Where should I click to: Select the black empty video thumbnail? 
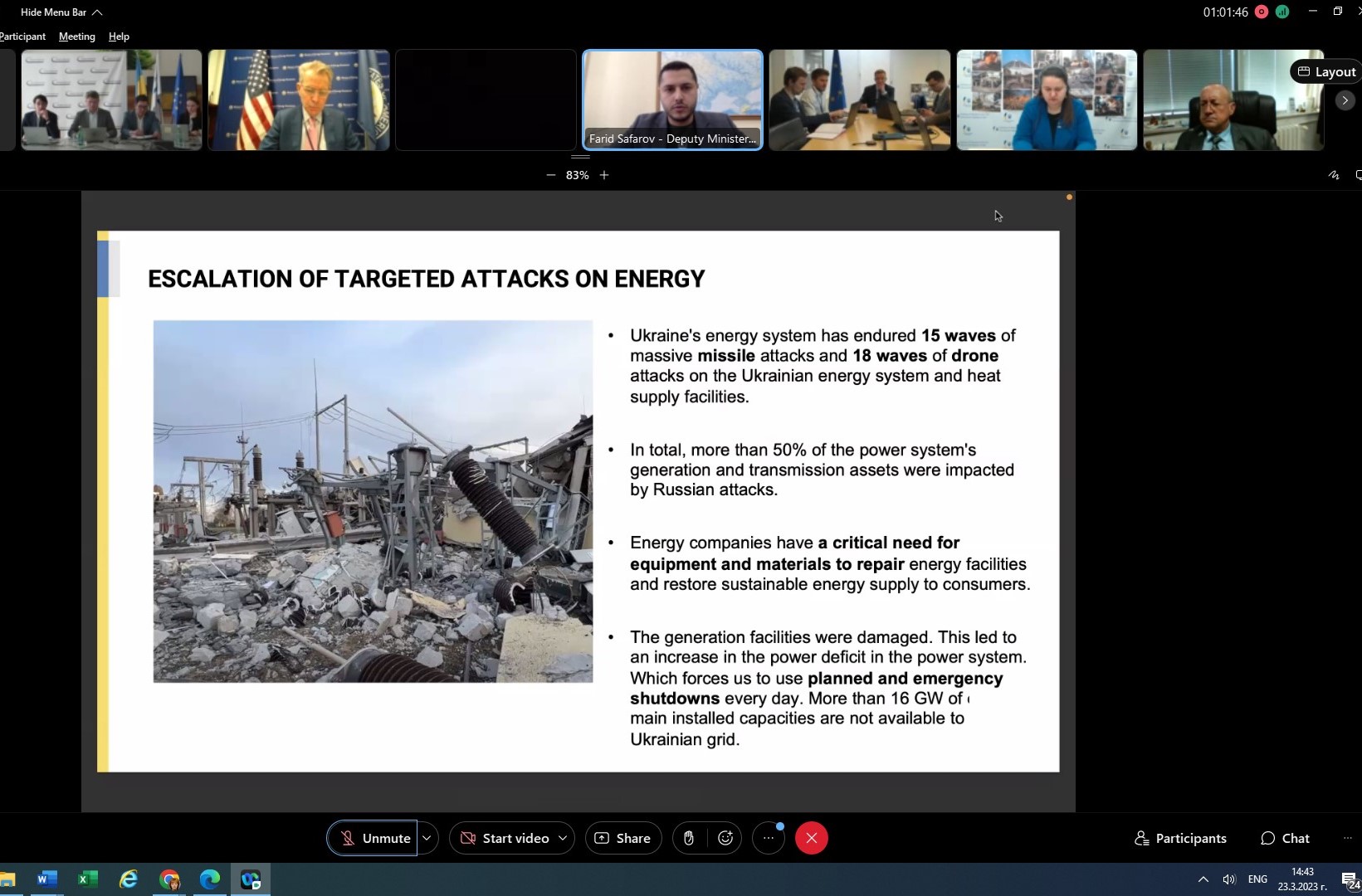486,100
